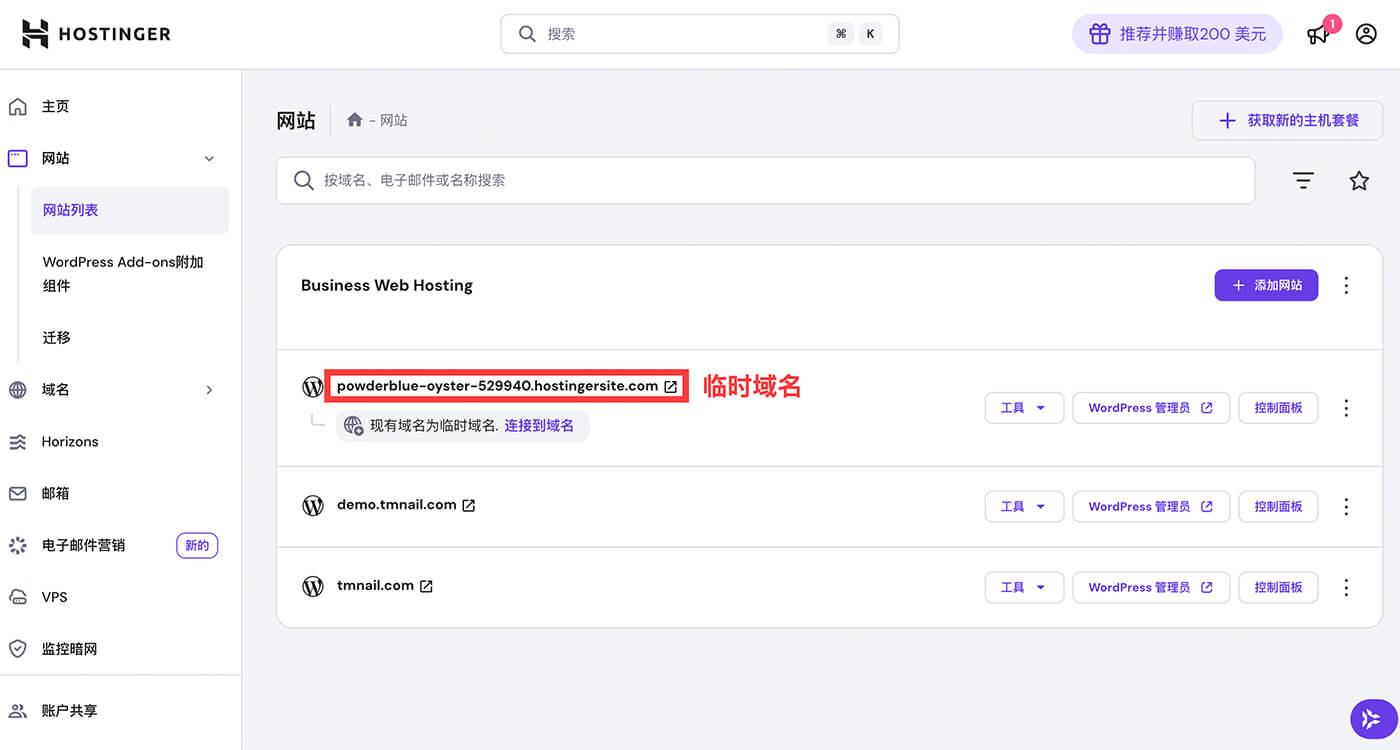
Task: Click demo.tmnail.com domain text
Action: [x=397, y=505]
